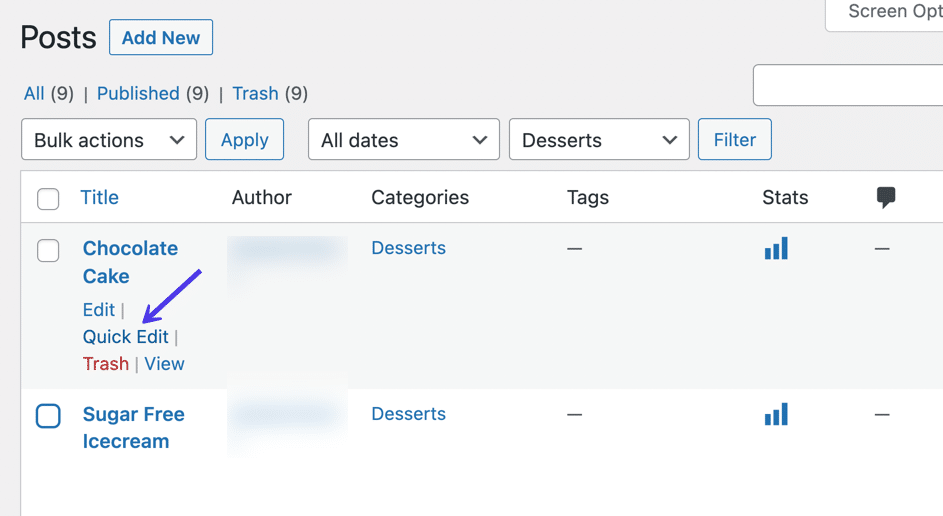This screenshot has width=943, height=516.
Task: Open Quick Edit for Chocolate Cake
Action: 125,337
